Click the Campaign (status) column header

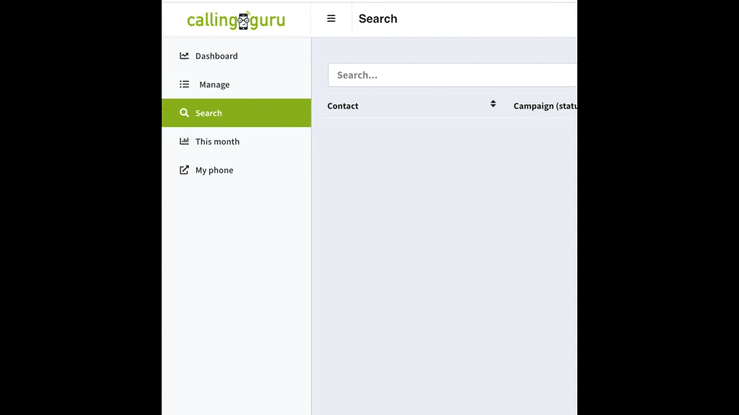tap(545, 106)
